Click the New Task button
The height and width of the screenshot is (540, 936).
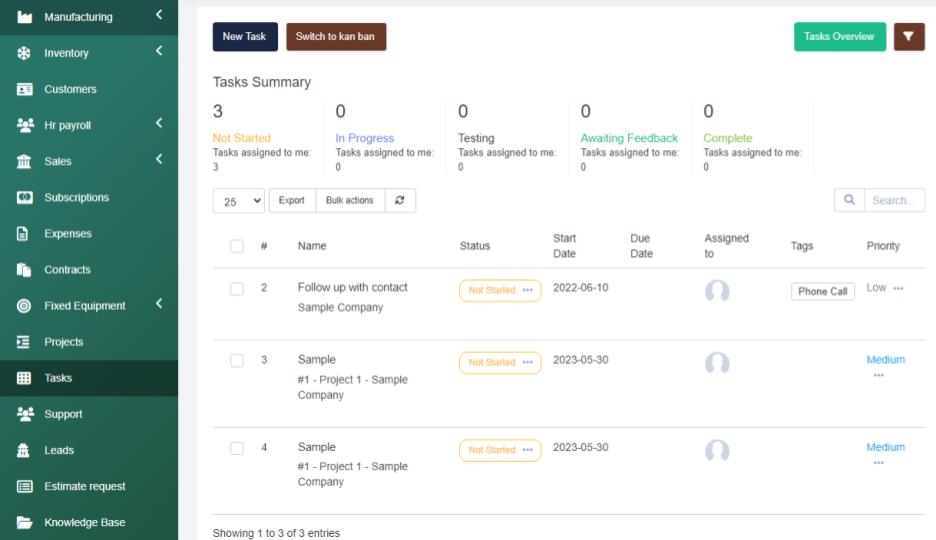(245, 37)
